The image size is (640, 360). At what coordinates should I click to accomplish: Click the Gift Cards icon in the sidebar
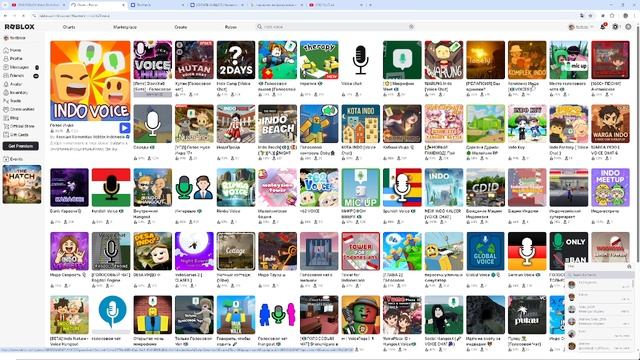(6, 134)
